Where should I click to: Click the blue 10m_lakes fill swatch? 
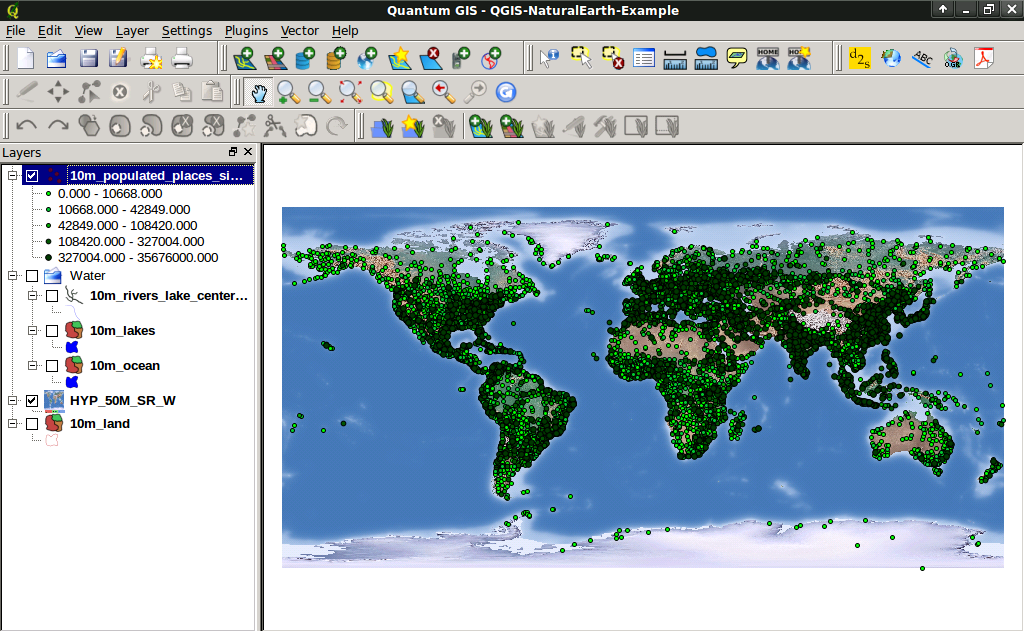click(72, 346)
